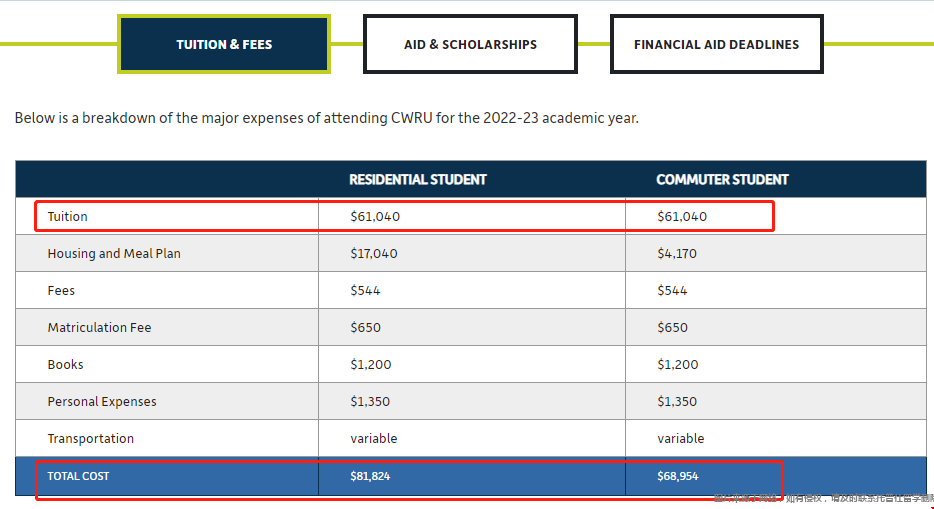This screenshot has width=934, height=509.
Task: Switch to Aid & Scholarships tab
Action: [470, 44]
